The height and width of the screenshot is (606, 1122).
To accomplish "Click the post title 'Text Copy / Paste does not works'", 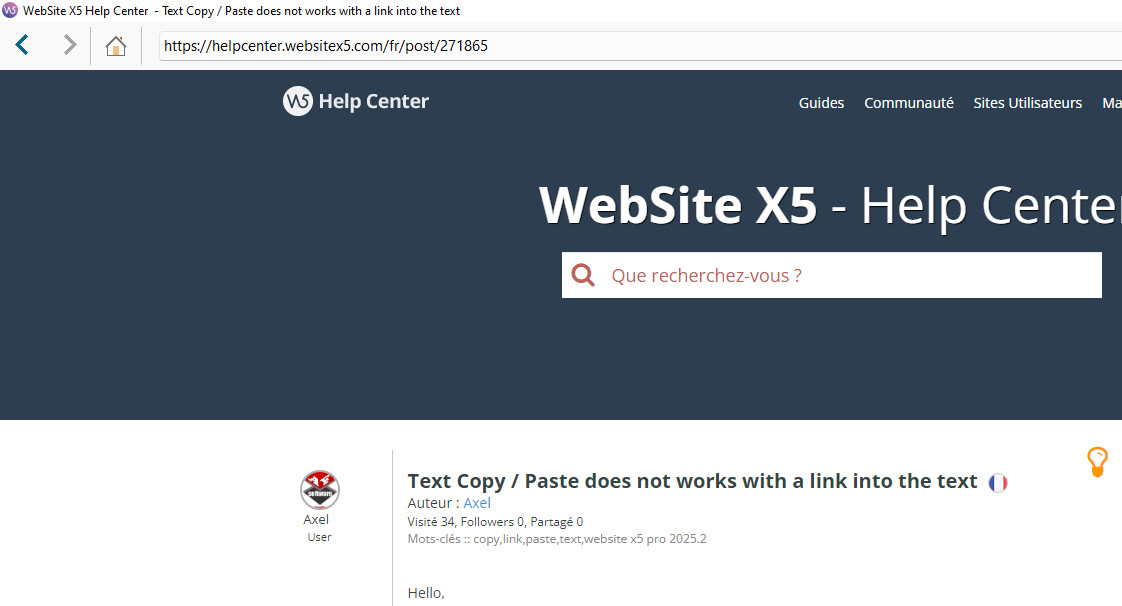I will tap(692, 481).
